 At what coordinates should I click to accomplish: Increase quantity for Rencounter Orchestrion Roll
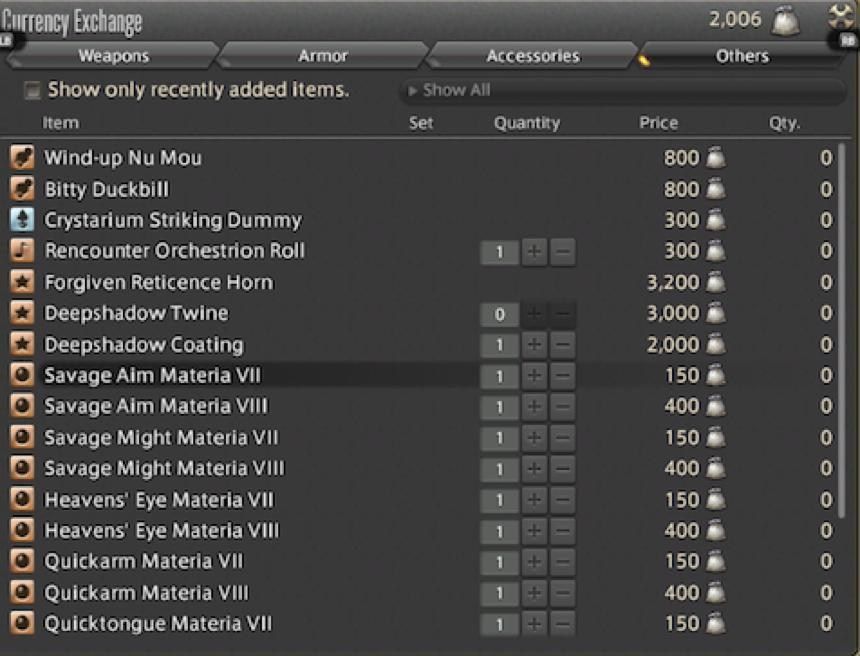click(534, 252)
